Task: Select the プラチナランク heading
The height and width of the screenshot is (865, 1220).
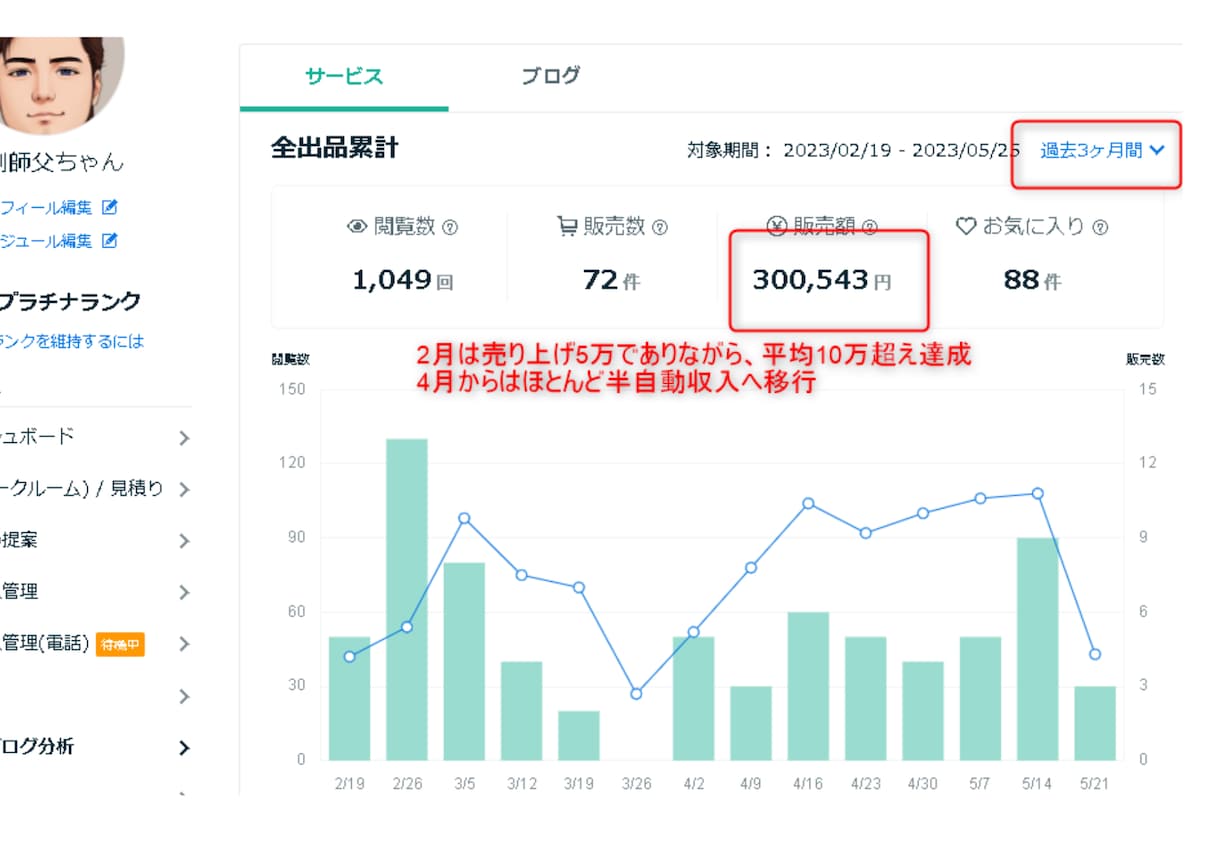Action: [70, 302]
